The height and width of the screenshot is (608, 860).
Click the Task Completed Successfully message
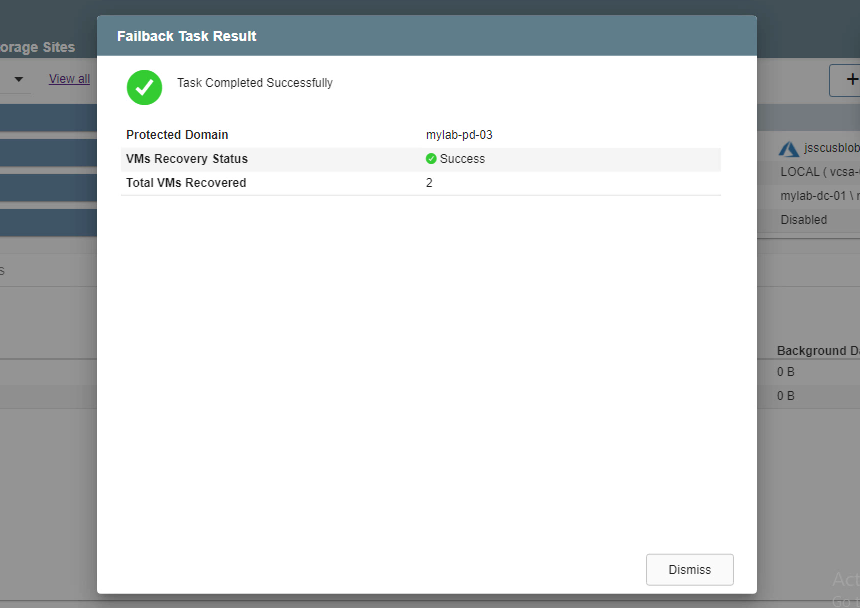click(255, 83)
